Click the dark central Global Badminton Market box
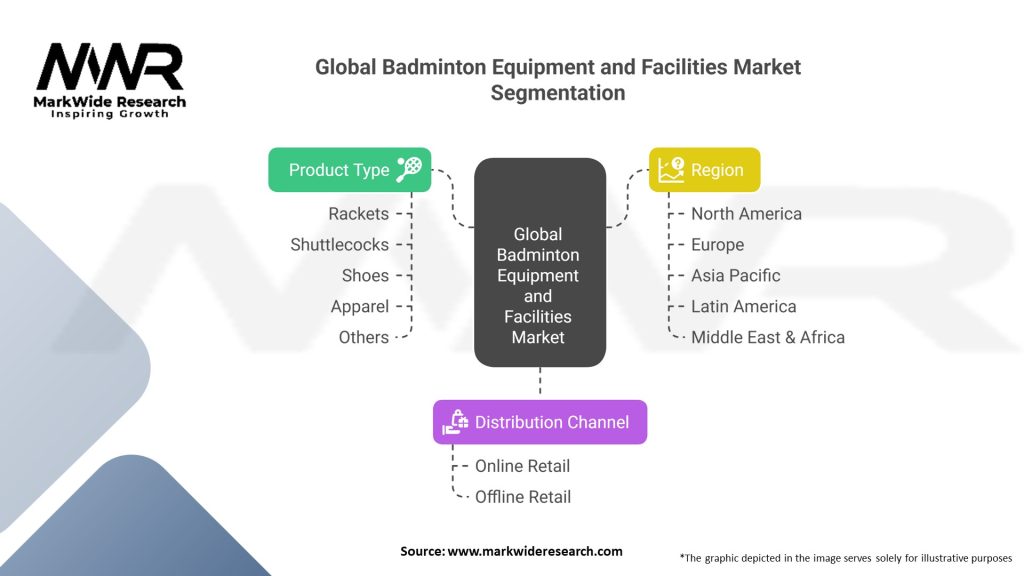Screen dimensions: 1024x576 [540, 262]
